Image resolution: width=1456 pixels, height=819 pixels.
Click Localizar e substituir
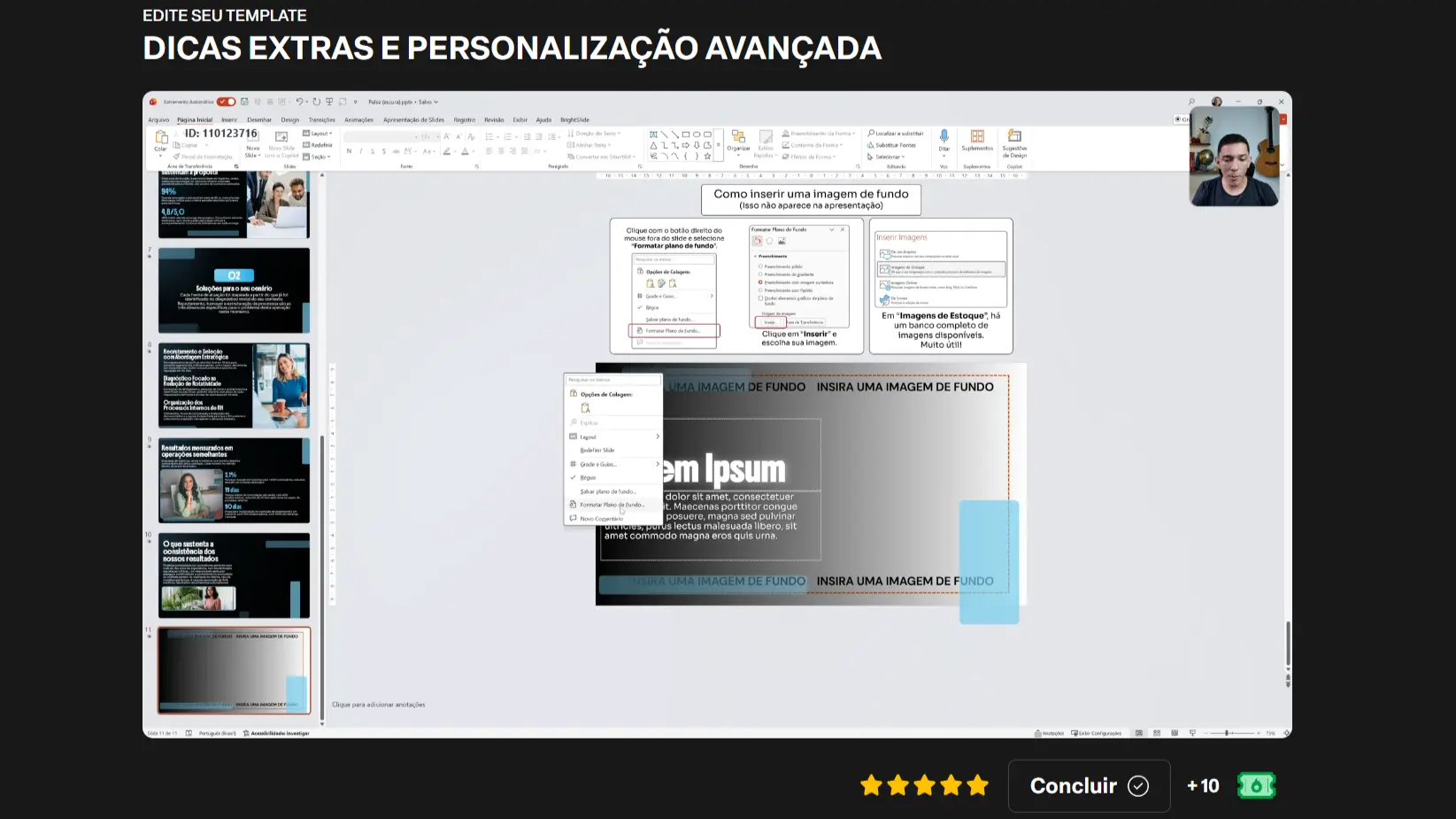coord(895,134)
